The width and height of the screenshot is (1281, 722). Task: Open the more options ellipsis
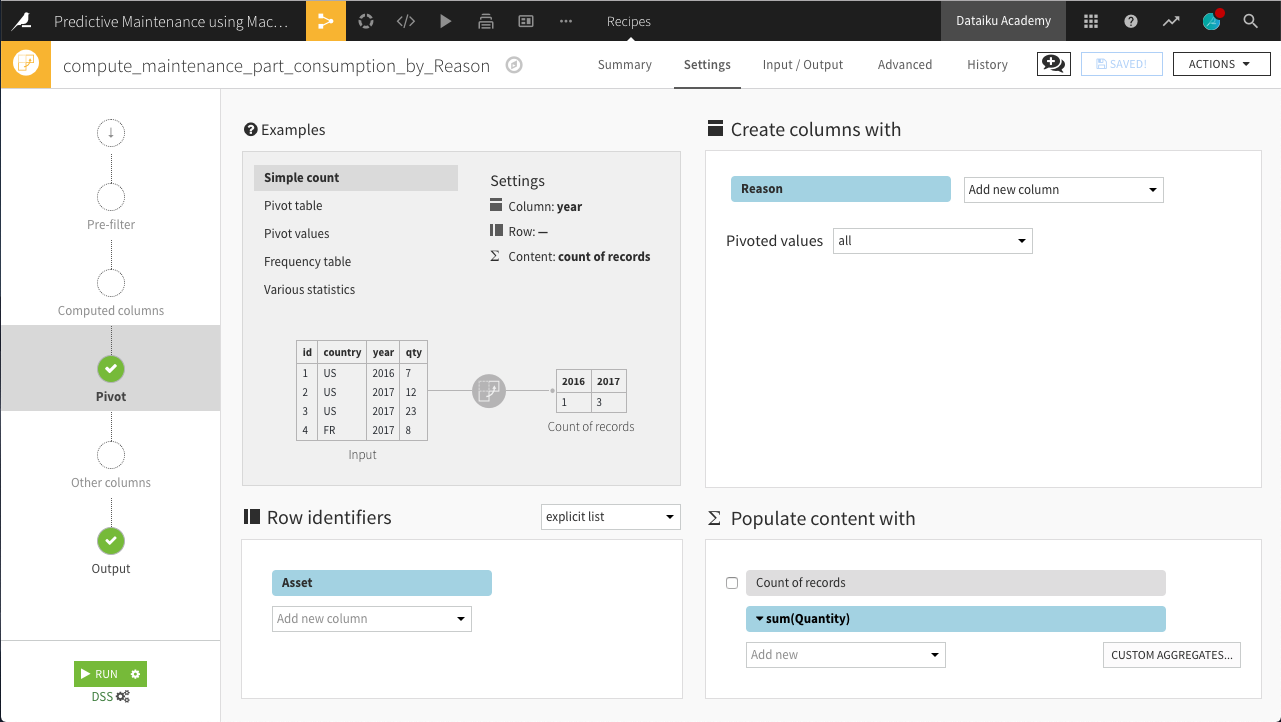click(566, 21)
